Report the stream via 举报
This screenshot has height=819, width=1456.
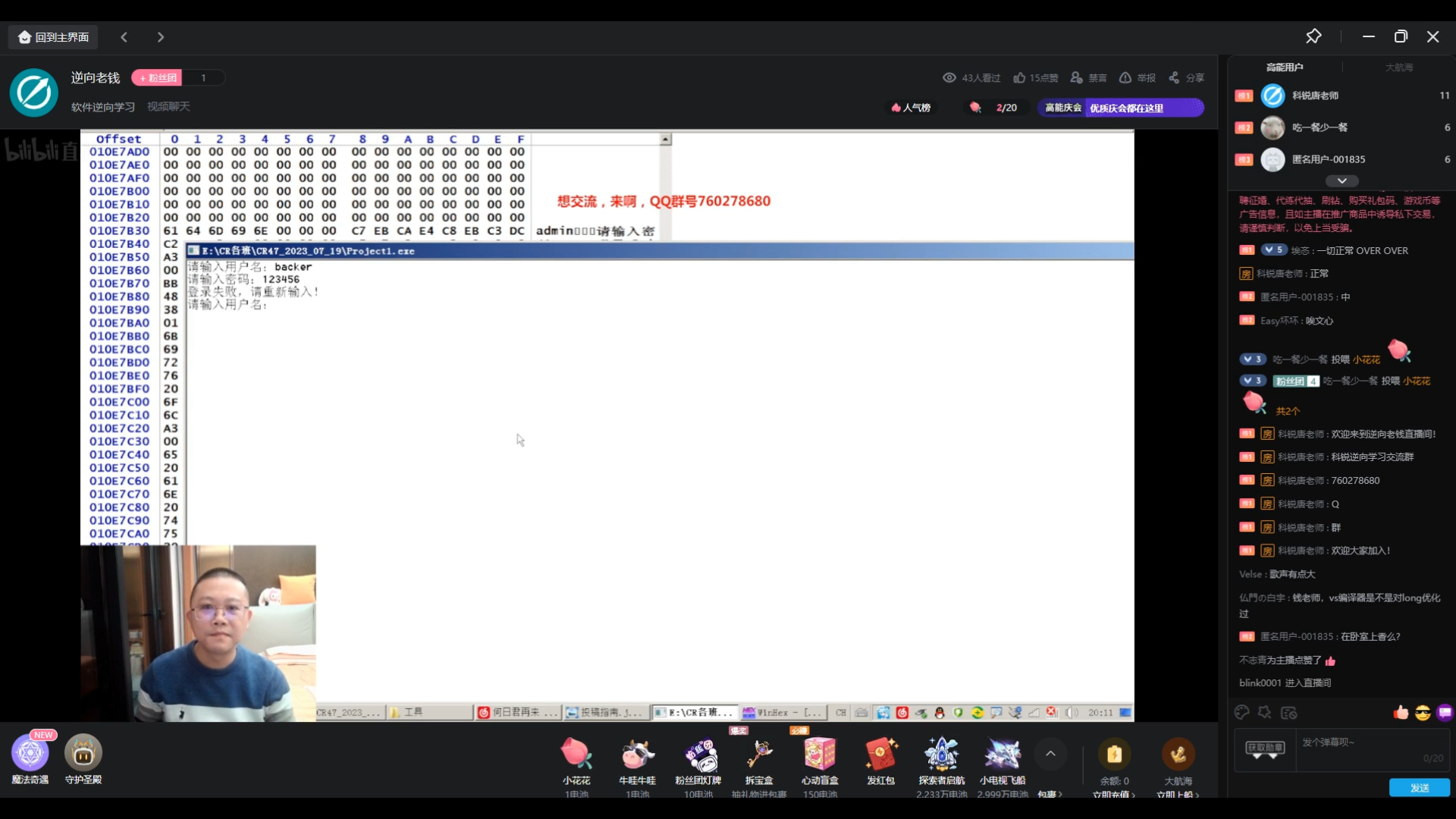point(1137,77)
